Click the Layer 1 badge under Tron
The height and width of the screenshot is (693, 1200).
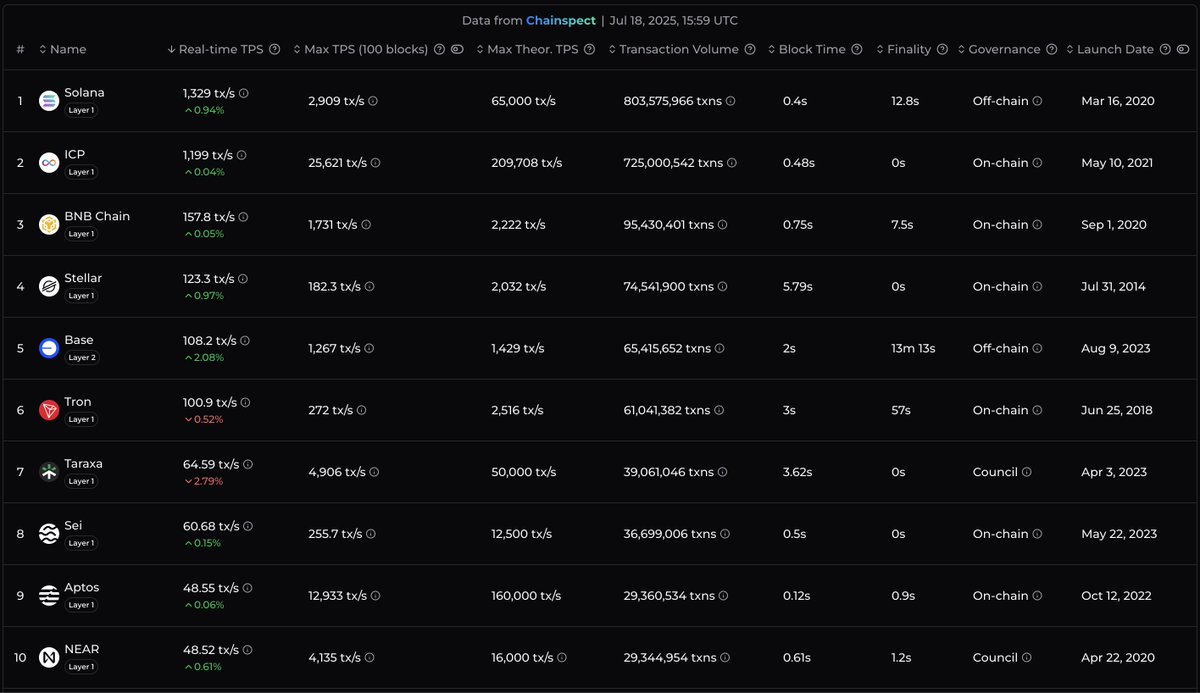click(x=81, y=420)
